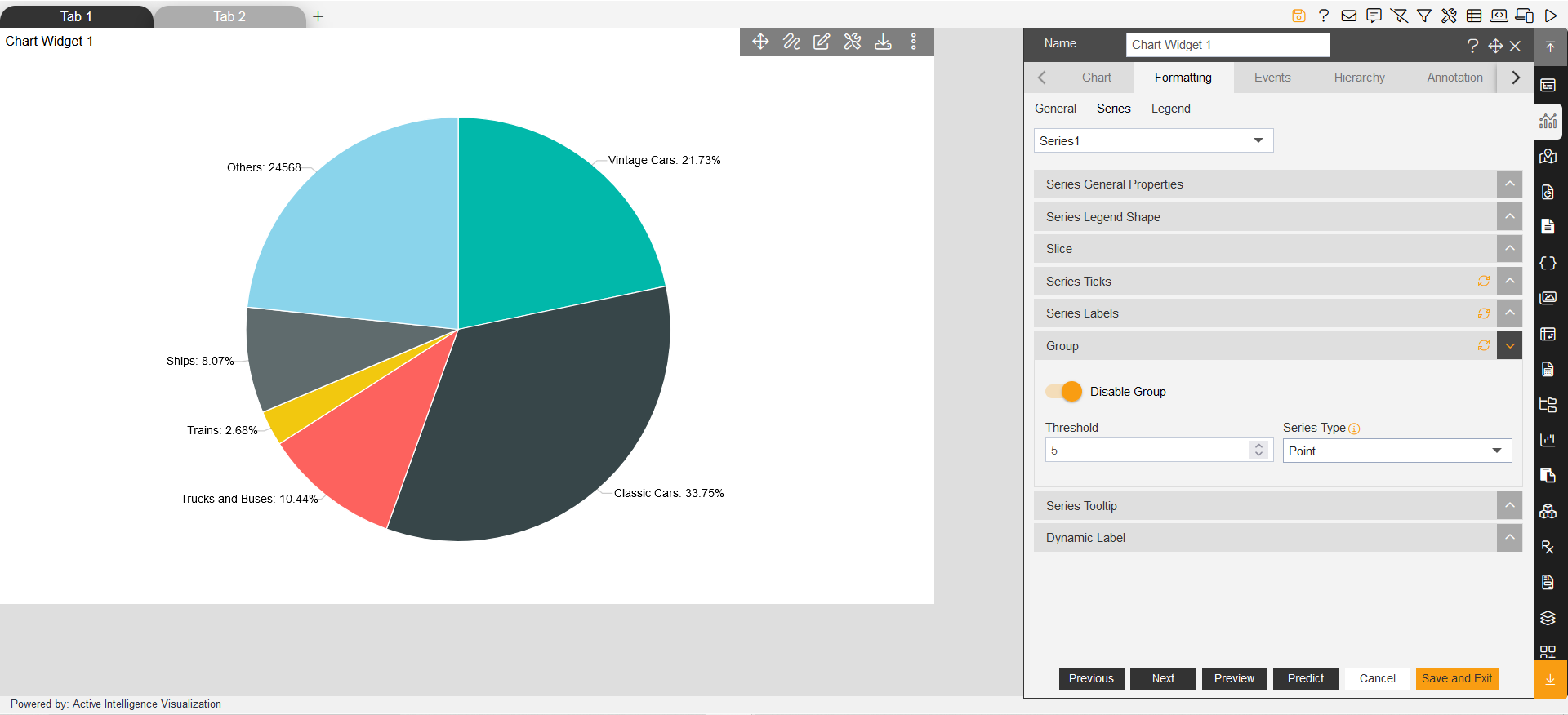Click the Predict button
This screenshot has height=715, width=1568.
tap(1305, 678)
